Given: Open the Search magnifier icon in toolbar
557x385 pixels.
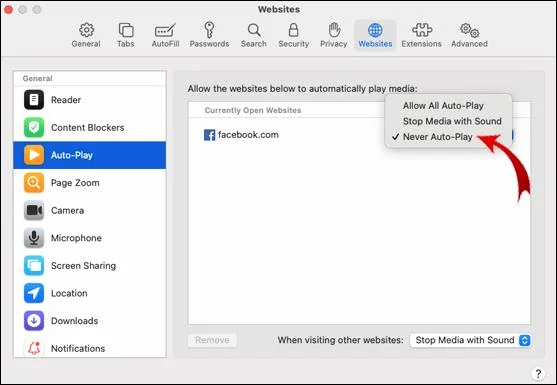Looking at the screenshot, I should [x=254, y=31].
